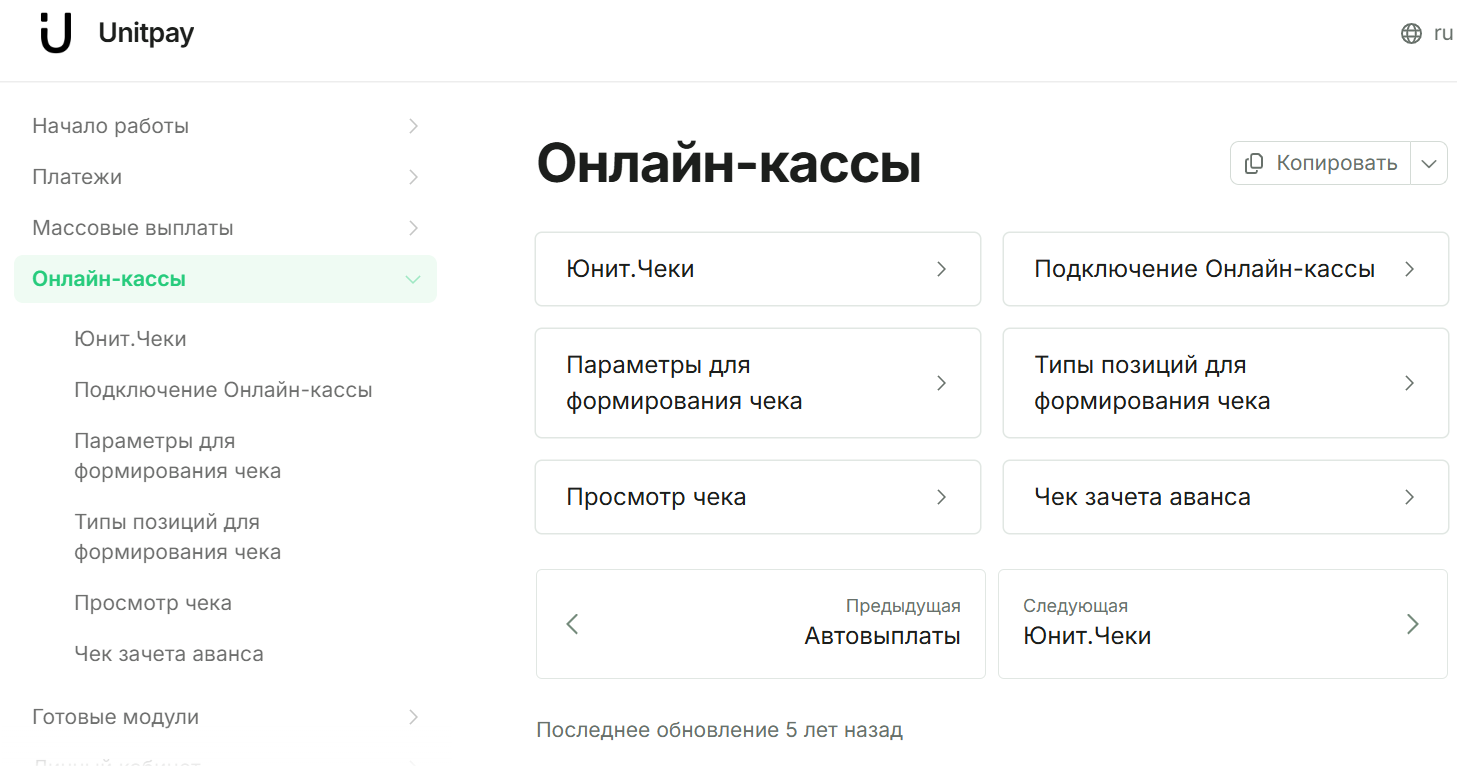Click the arrow on Просмотр чека card

click(x=941, y=497)
